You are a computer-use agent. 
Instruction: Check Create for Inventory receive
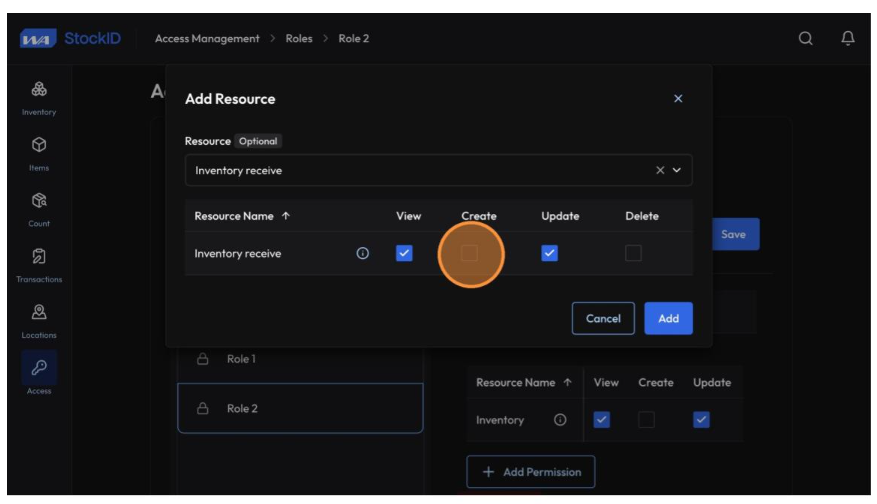click(469, 253)
